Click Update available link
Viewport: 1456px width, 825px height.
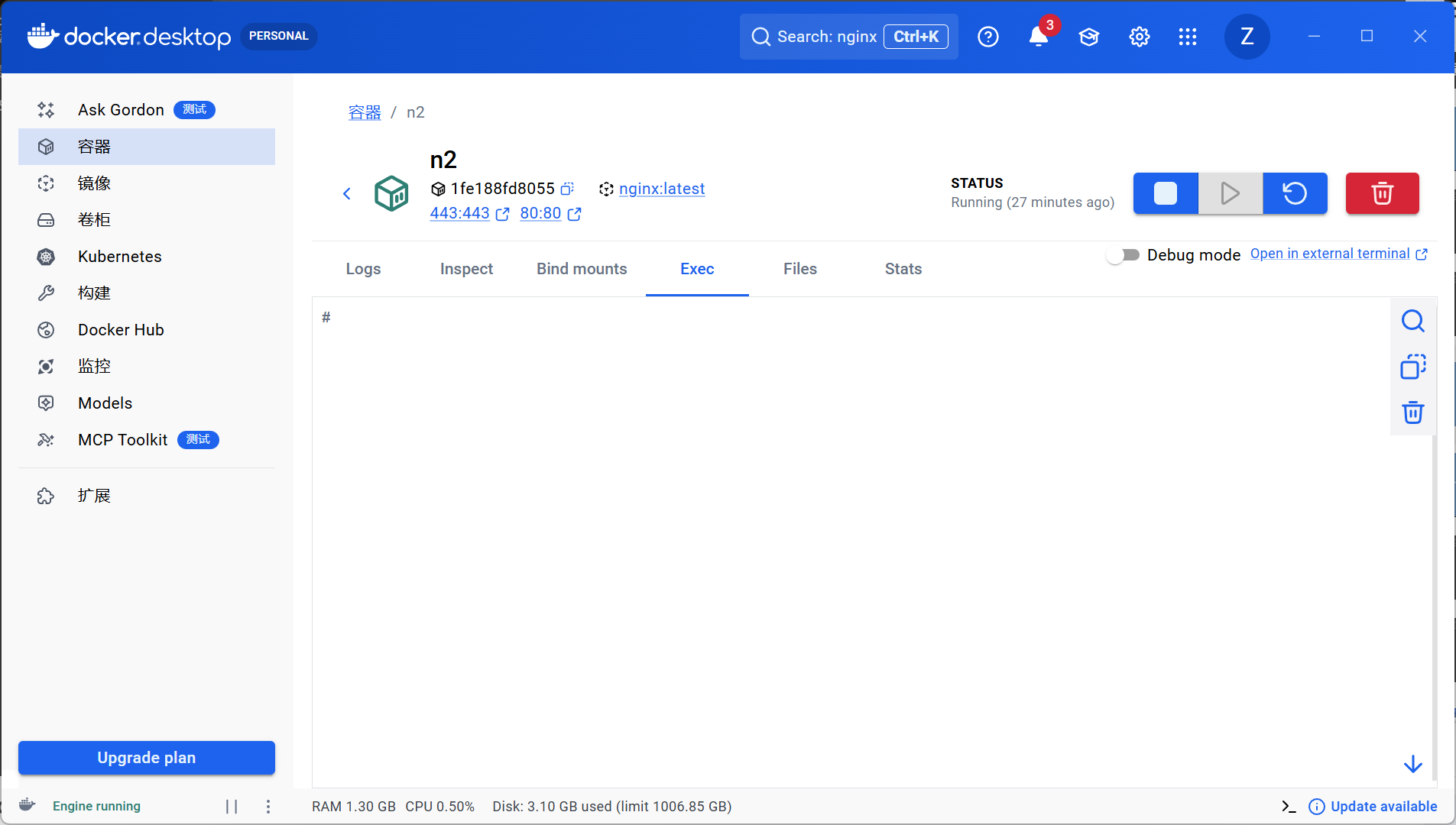[x=1373, y=807]
